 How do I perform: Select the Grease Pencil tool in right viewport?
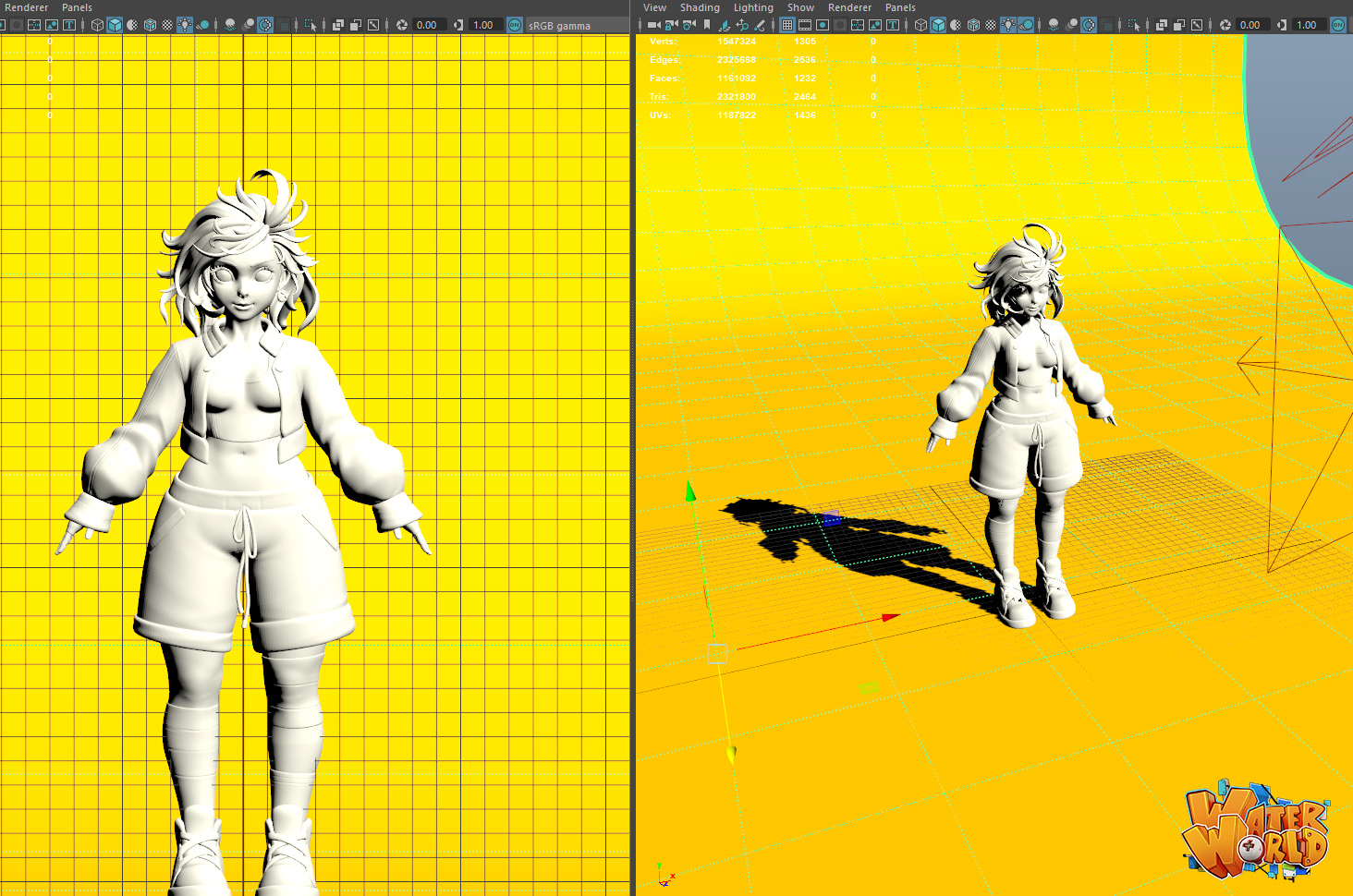[760, 25]
